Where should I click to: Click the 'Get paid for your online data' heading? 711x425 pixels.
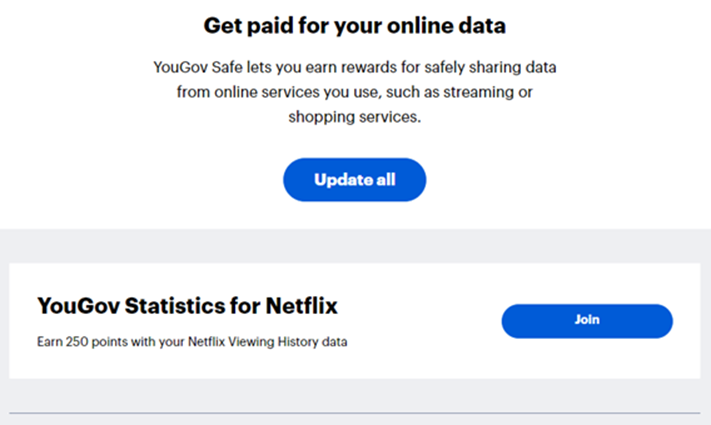[x=355, y=25]
